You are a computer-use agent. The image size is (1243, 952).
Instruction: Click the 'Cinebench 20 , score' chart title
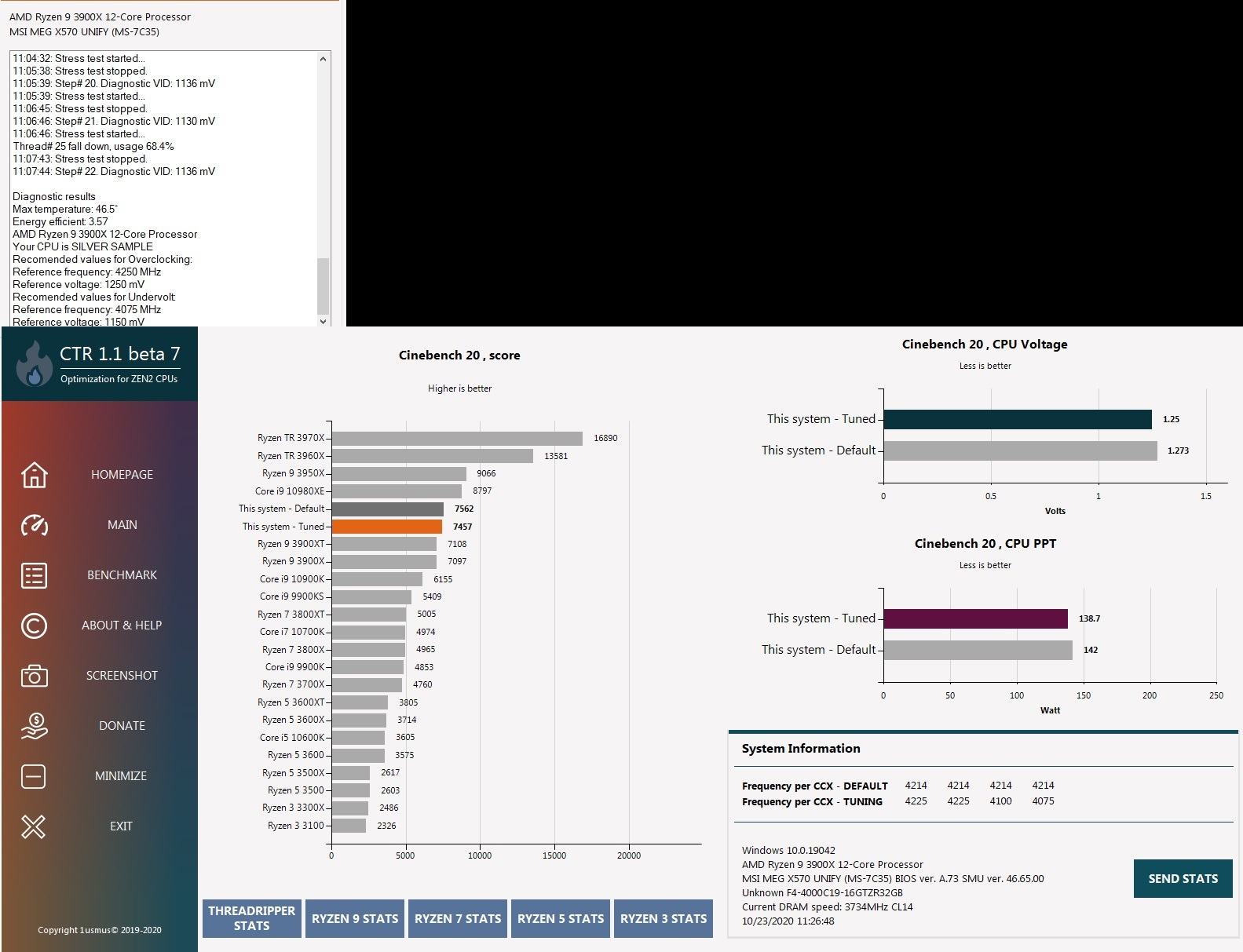coord(459,356)
